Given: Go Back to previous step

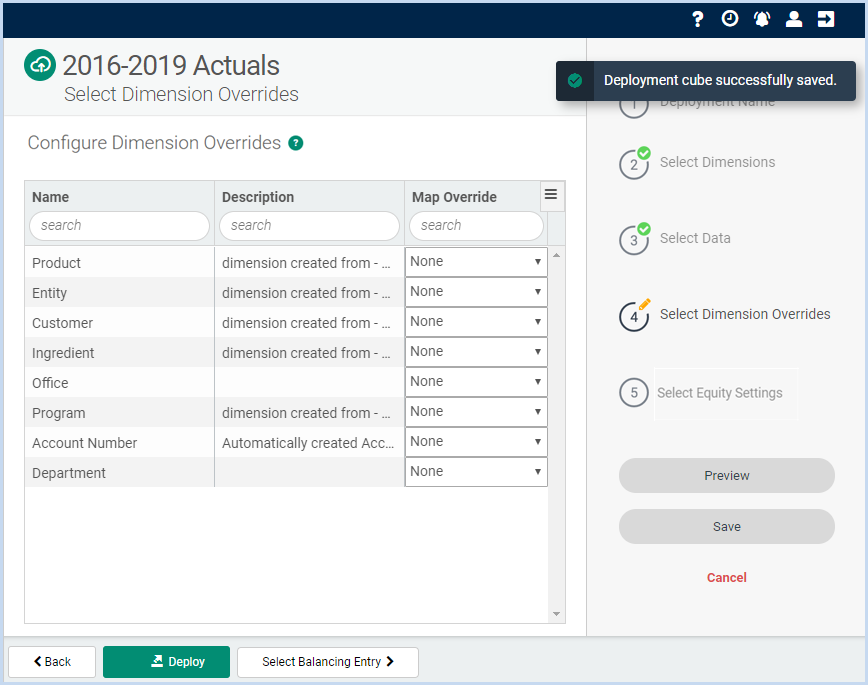Looking at the screenshot, I should (x=52, y=662).
